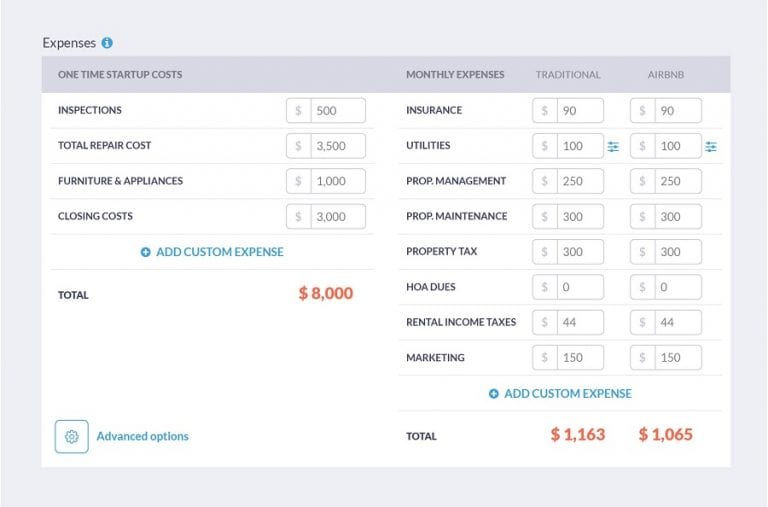Click Airbnb Prop. Management input field
Viewport: 768px width, 507px height.
click(x=677, y=181)
